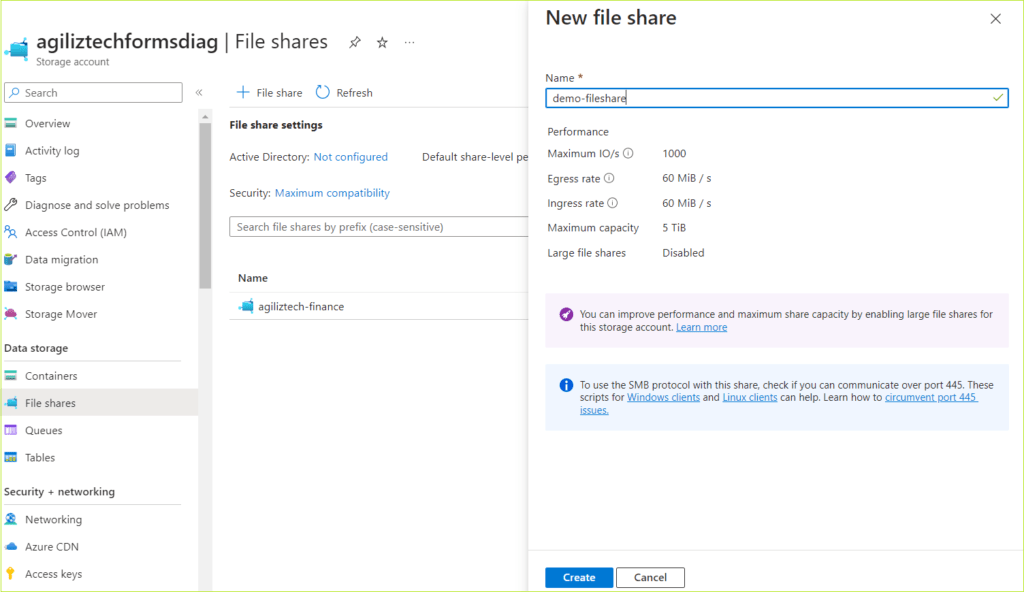
Task: Collapse the sidebar using the double chevron
Action: (198, 91)
